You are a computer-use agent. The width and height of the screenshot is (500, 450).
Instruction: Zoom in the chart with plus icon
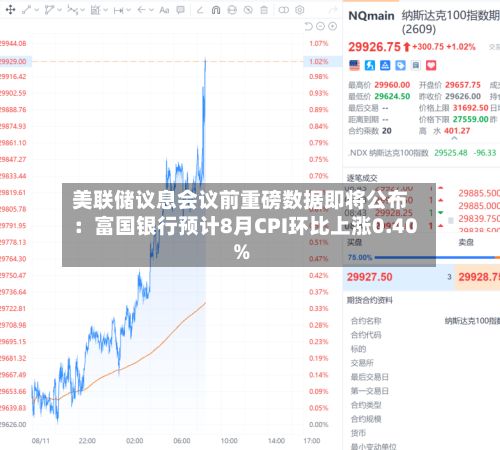pyautogui.click(x=332, y=26)
